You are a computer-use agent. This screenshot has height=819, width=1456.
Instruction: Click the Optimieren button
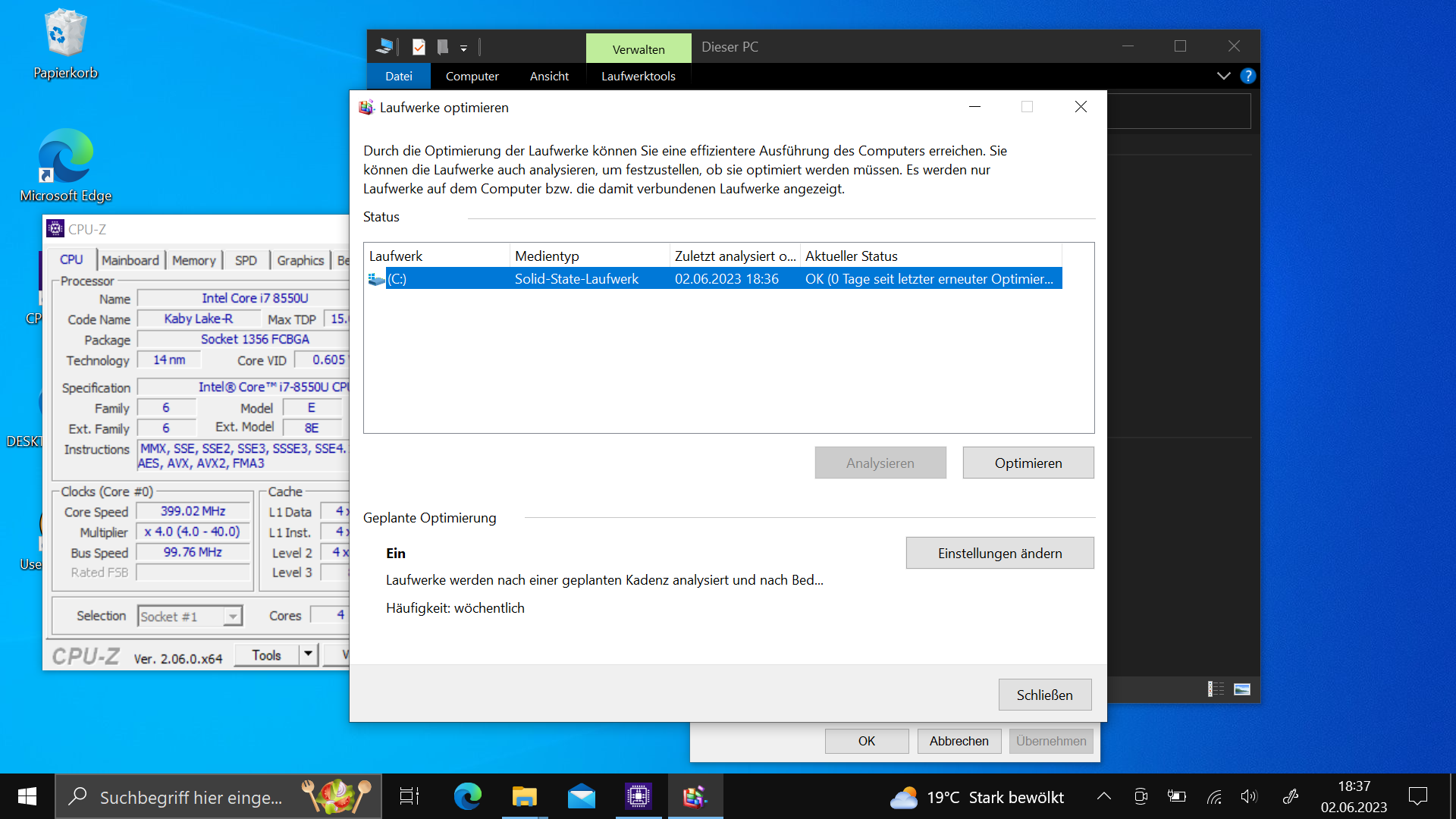(1028, 463)
